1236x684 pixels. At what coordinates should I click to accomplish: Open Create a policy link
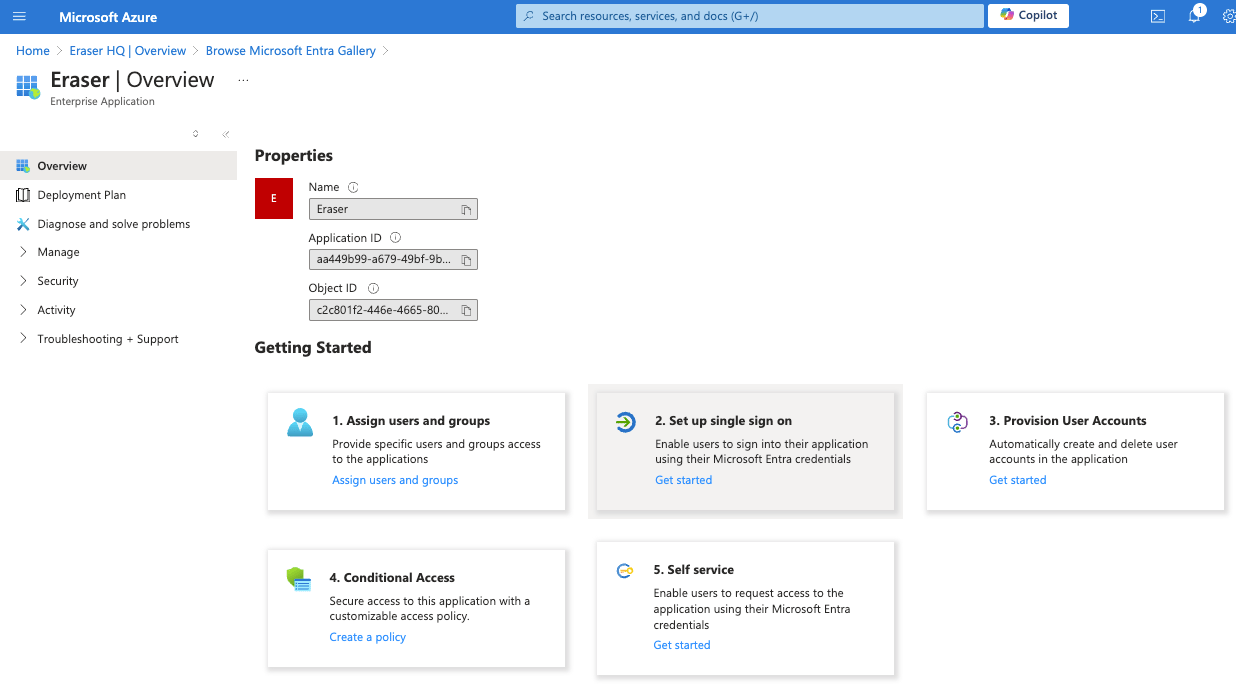tap(368, 637)
